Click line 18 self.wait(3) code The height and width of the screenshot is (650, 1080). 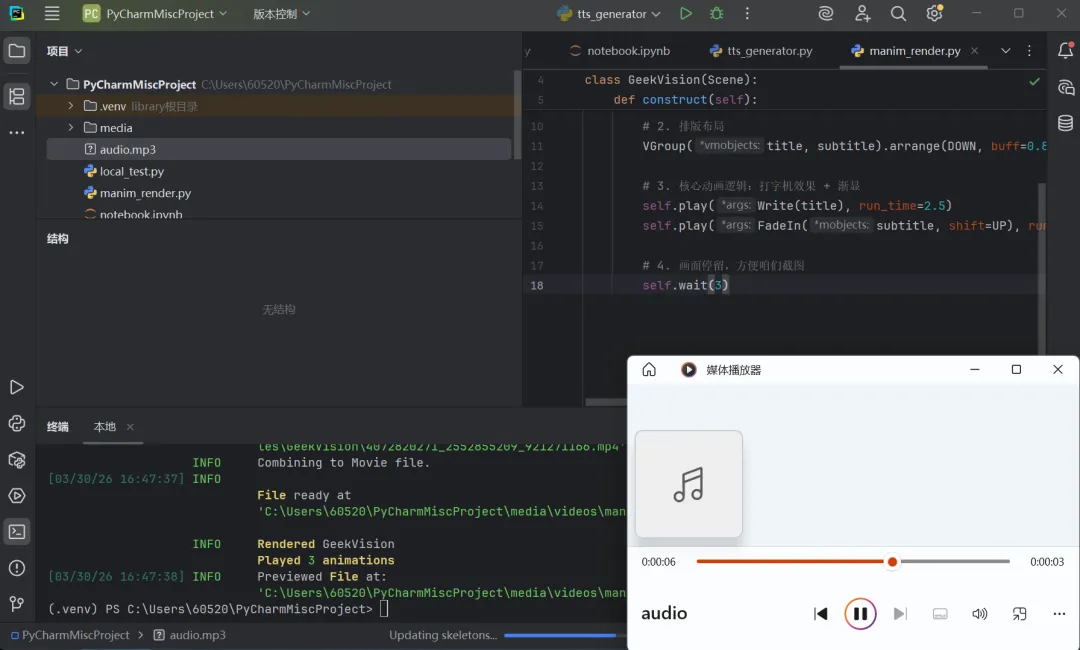685,285
